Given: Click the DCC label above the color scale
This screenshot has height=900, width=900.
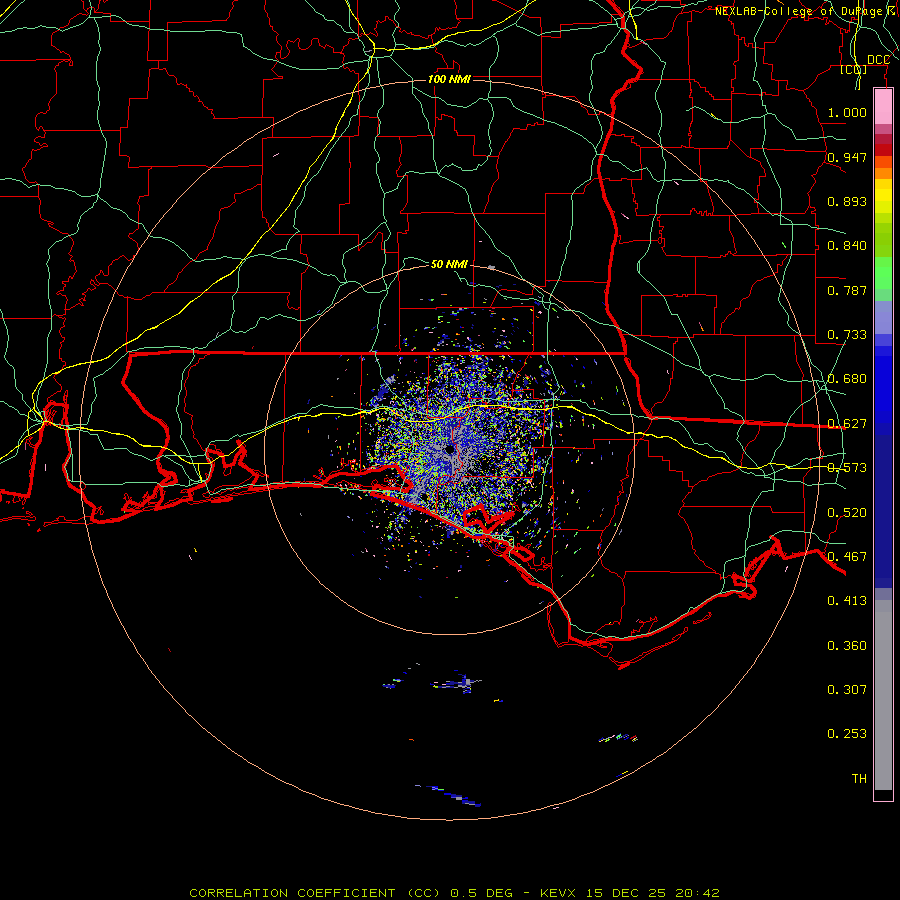Looking at the screenshot, I should click(878, 60).
